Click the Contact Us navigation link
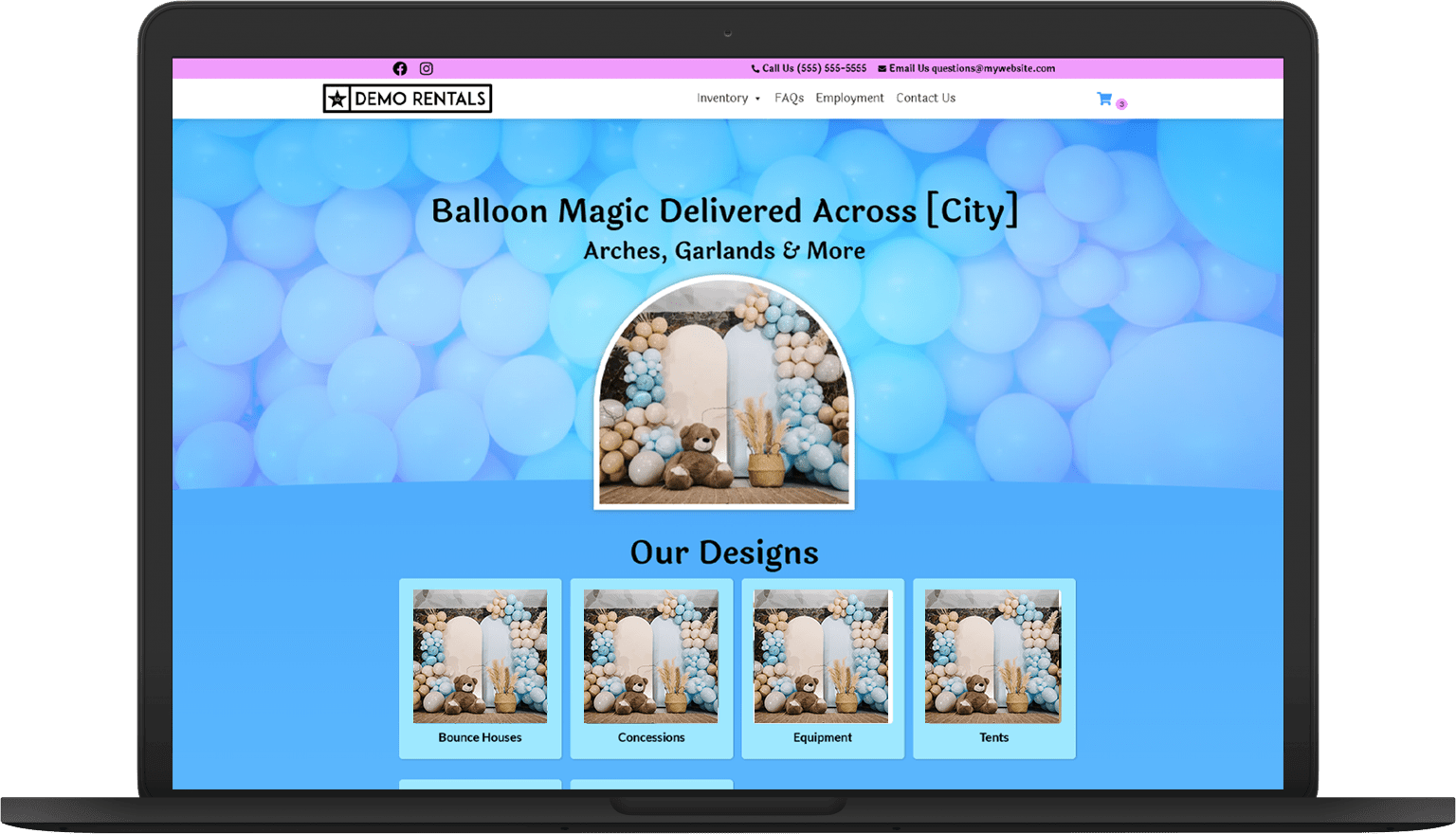The image size is (1456, 834). pyautogui.click(x=925, y=98)
